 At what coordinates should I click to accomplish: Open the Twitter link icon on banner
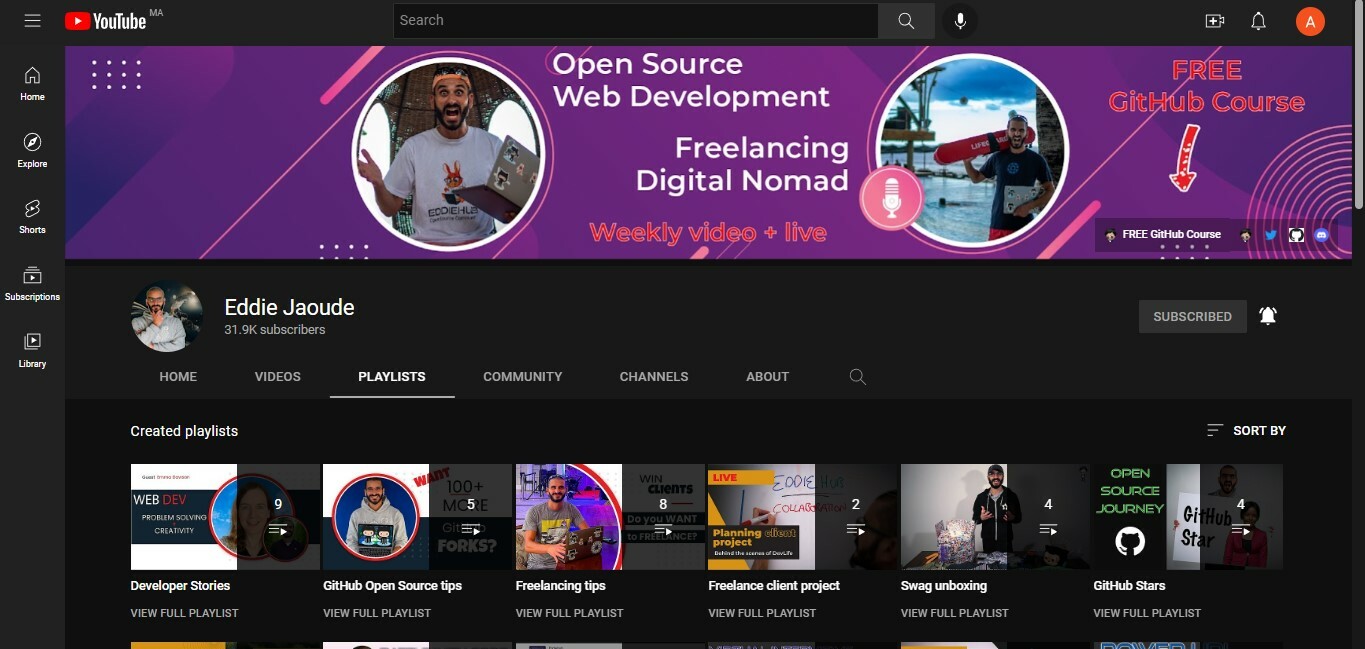tap(1271, 235)
